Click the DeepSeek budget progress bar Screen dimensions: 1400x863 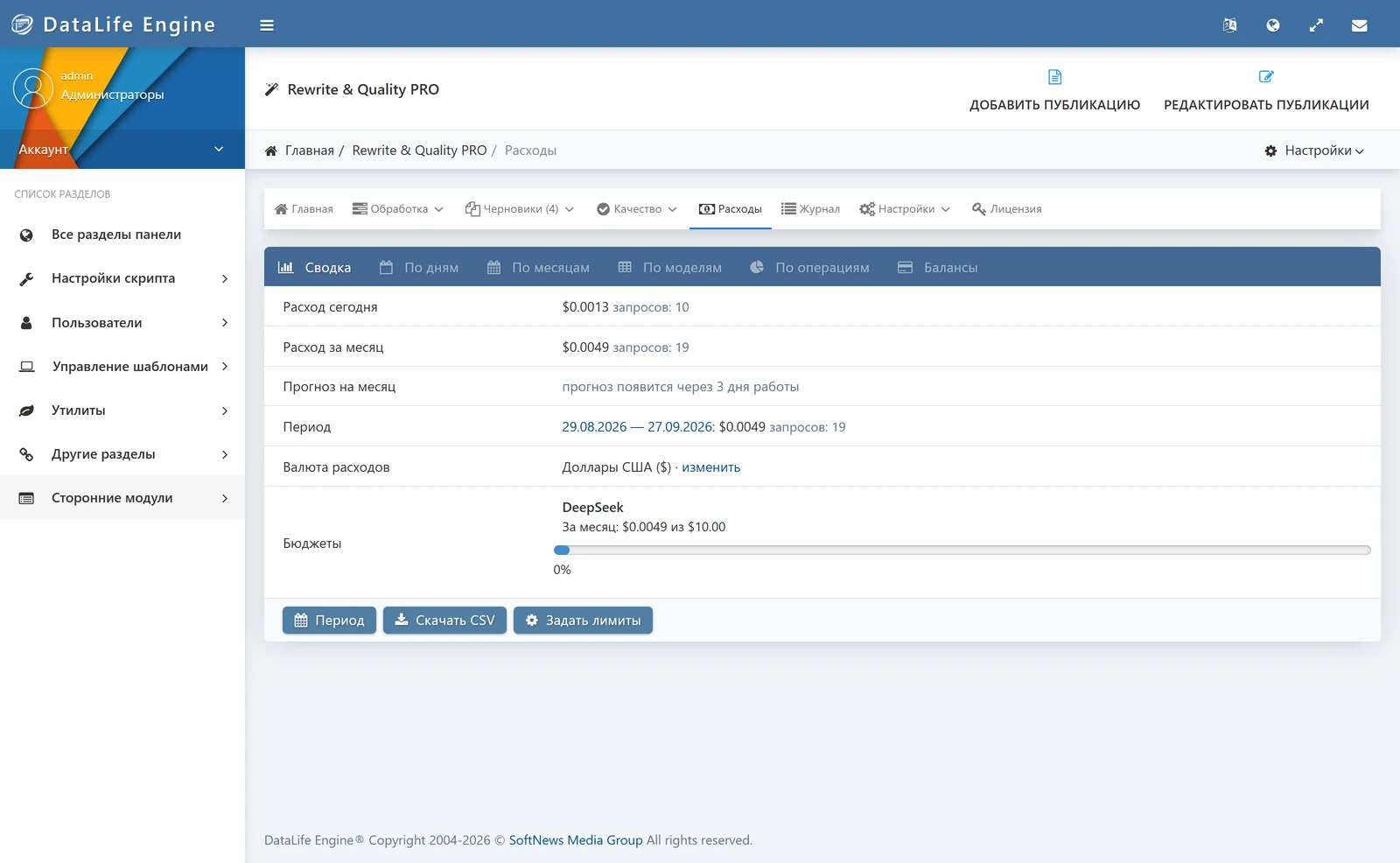[962, 551]
